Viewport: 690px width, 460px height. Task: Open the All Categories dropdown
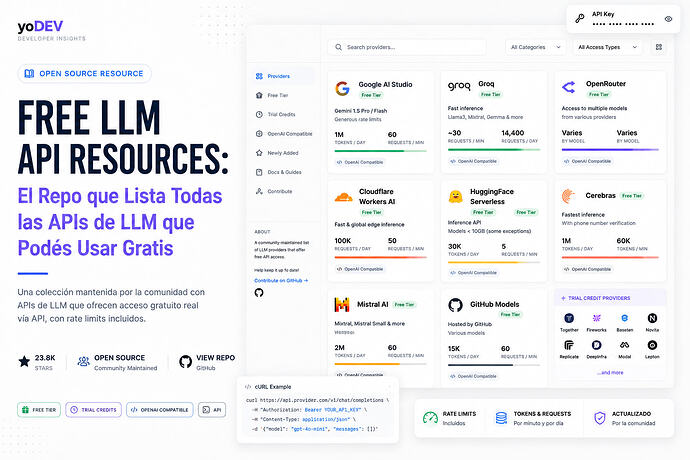[535, 47]
